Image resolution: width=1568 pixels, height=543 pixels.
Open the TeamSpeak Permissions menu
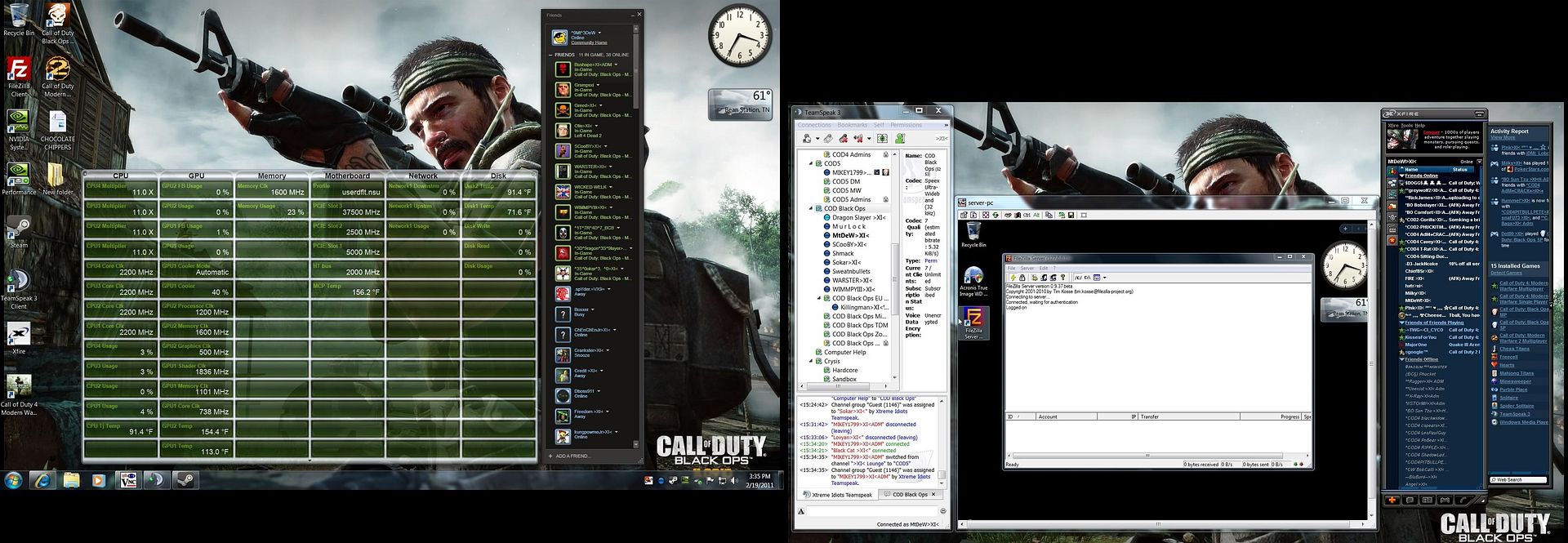[906, 125]
